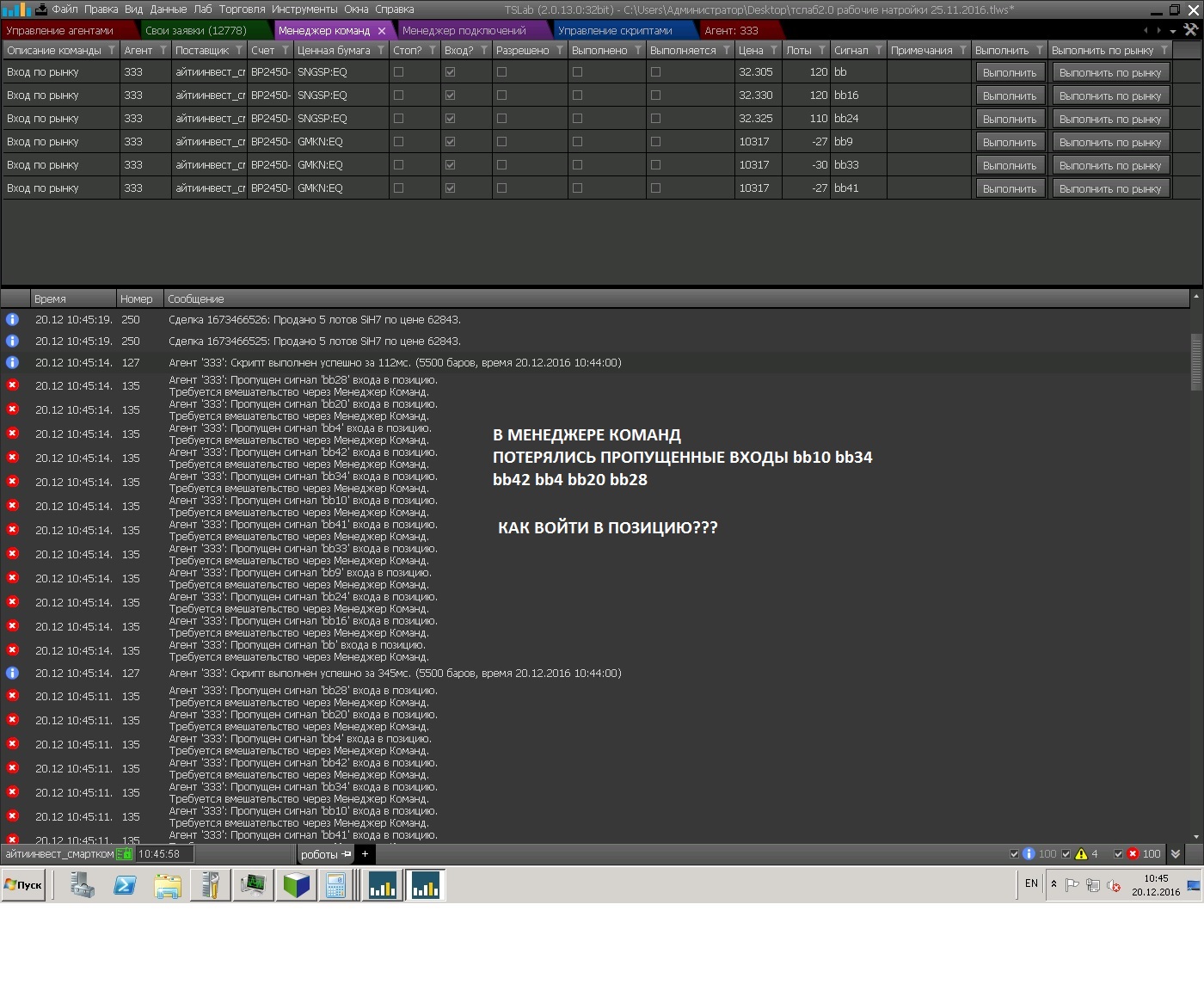
Task: Toggle Разрешено checkbox for signal bb16
Action: click(502, 95)
